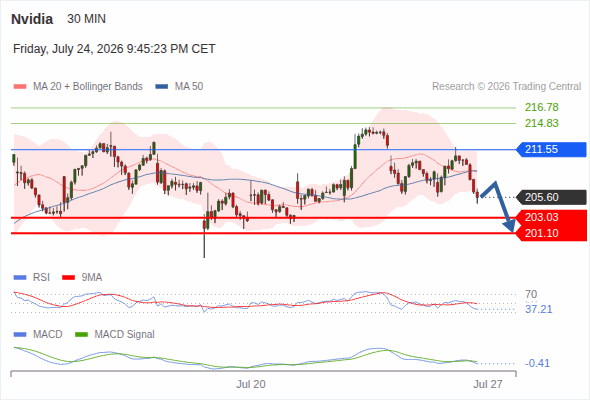Select the 203.03 support price tag
Image resolution: width=590 pixels, height=400 pixels.
551,217
